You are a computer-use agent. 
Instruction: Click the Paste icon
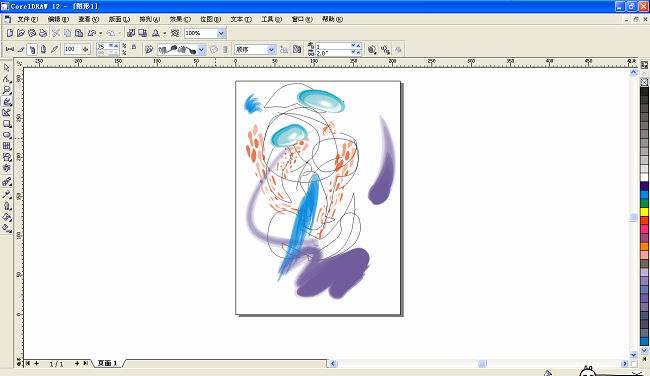[79, 33]
